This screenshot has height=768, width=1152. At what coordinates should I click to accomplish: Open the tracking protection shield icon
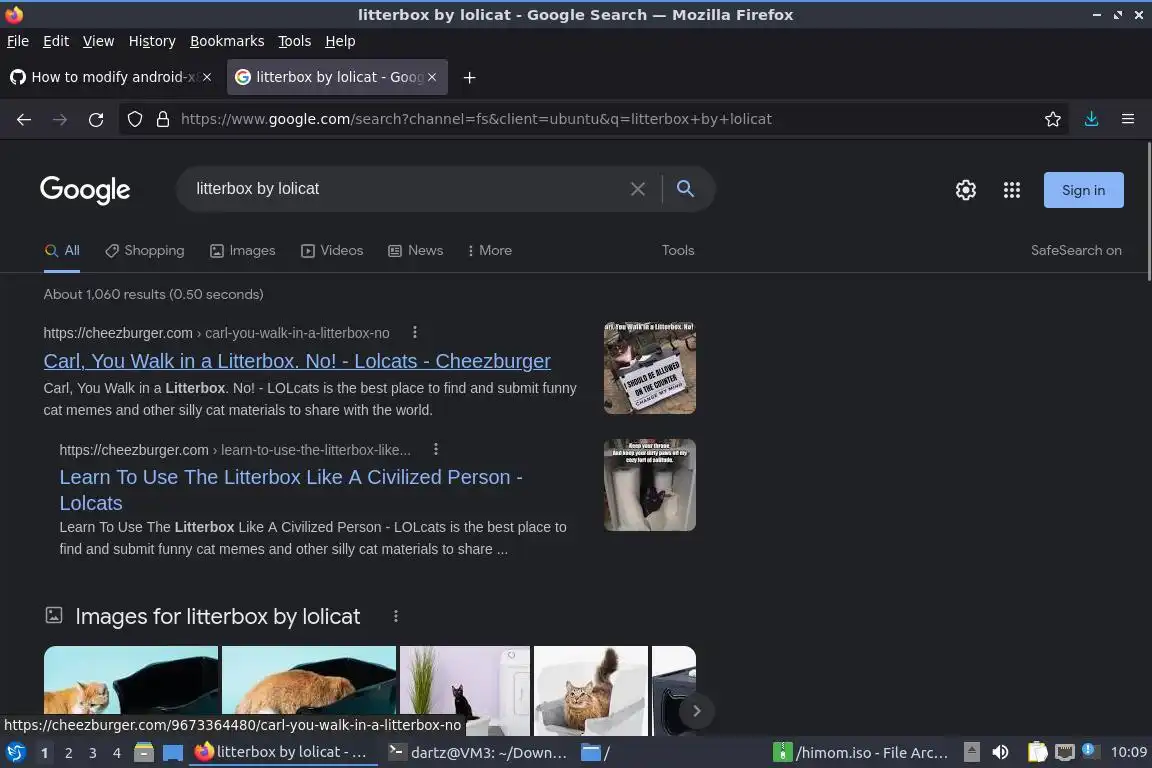pyautogui.click(x=134, y=119)
